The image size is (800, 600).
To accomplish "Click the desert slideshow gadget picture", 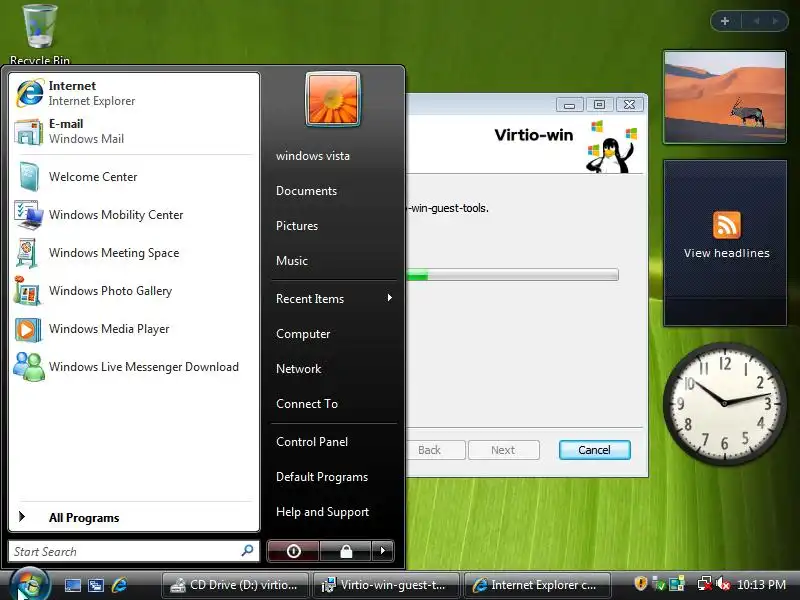I will click(x=725, y=97).
